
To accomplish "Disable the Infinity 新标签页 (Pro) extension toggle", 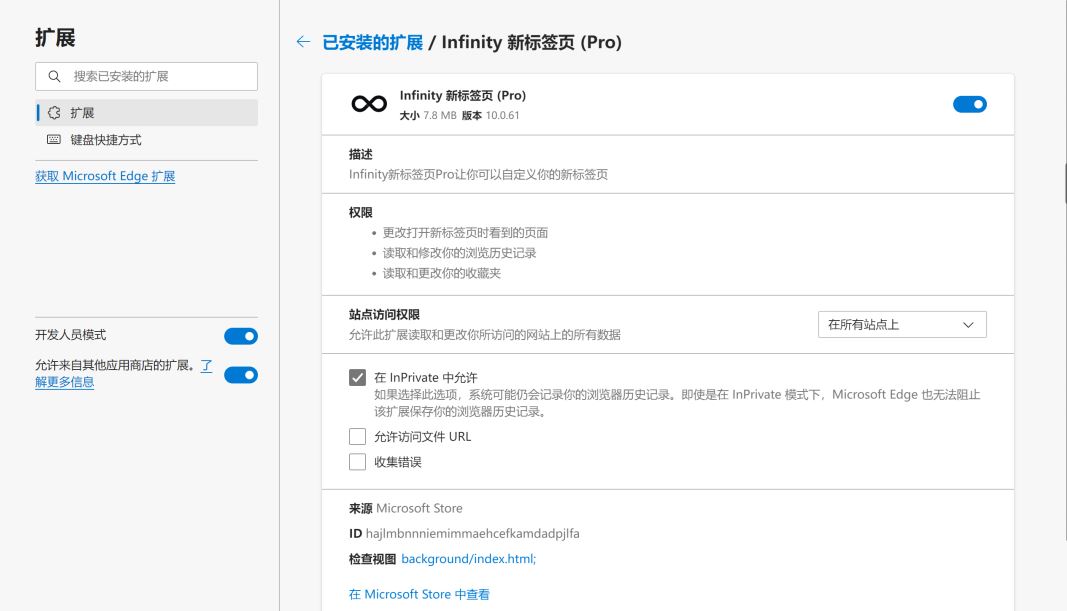I will click(x=970, y=104).
